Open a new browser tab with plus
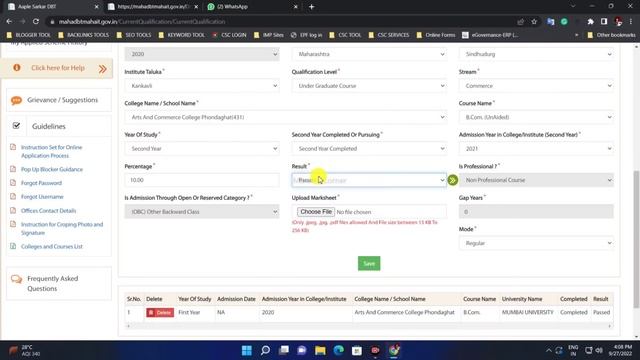The height and width of the screenshot is (360, 640). point(311,7)
